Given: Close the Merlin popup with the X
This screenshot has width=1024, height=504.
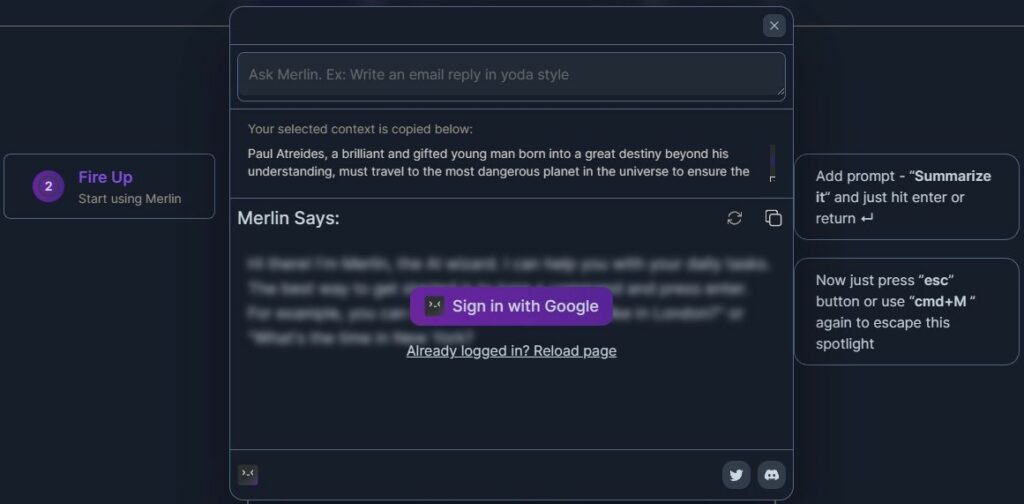Looking at the screenshot, I should point(774,26).
